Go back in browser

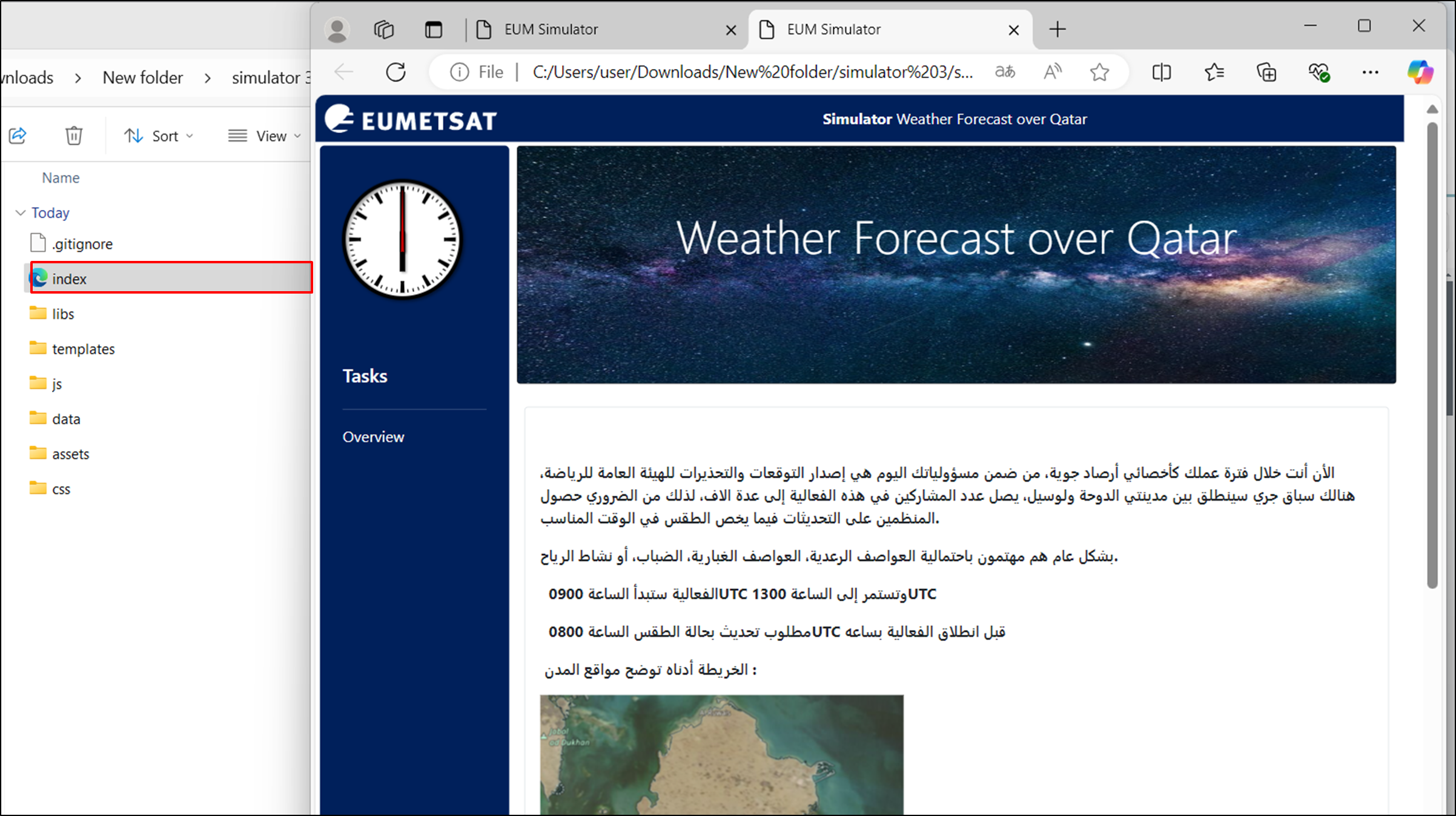click(x=344, y=72)
